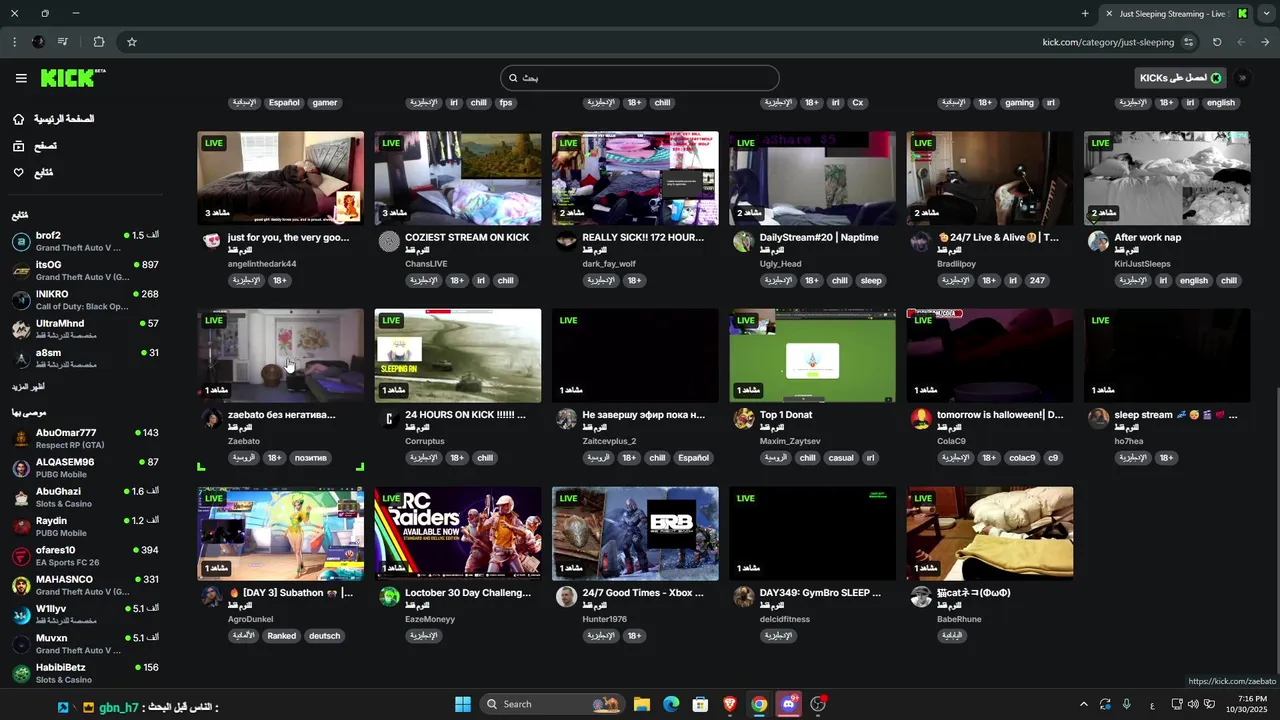Click the Ranked tag under AgroDunkel

coord(281,636)
